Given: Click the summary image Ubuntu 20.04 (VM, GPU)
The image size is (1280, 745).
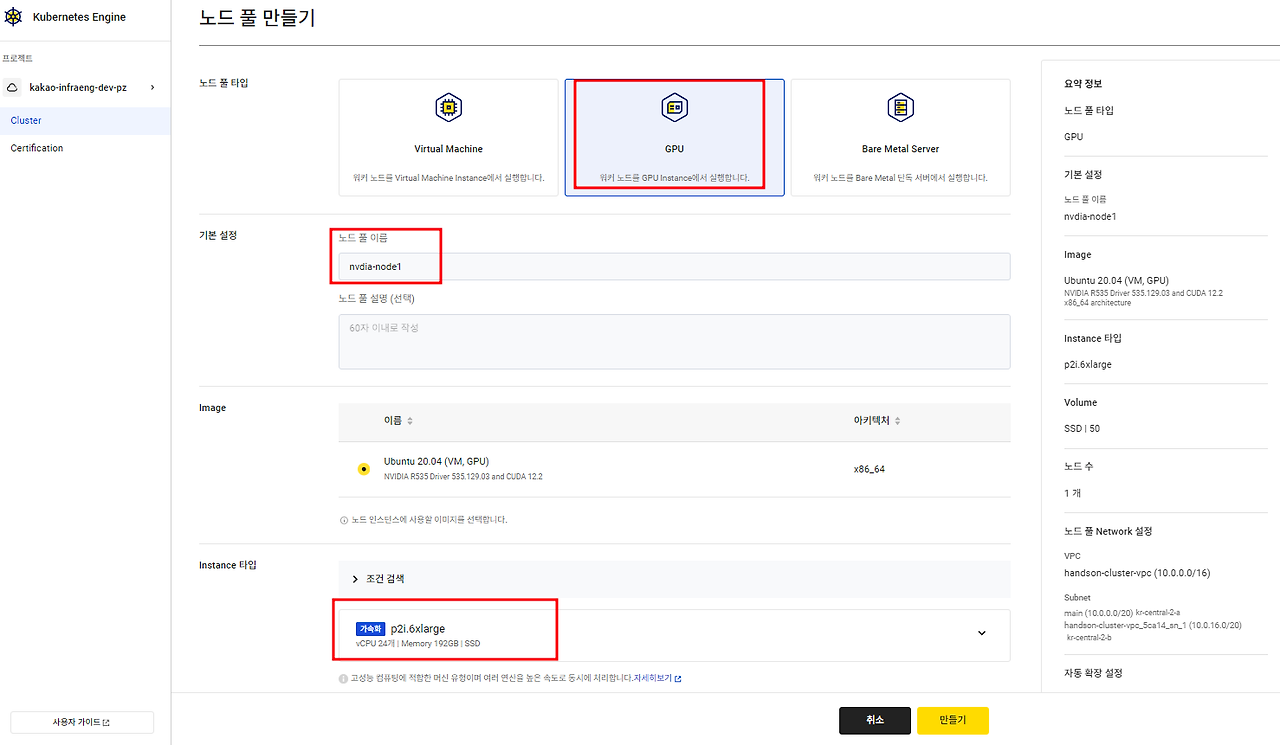Looking at the screenshot, I should point(1116,280).
